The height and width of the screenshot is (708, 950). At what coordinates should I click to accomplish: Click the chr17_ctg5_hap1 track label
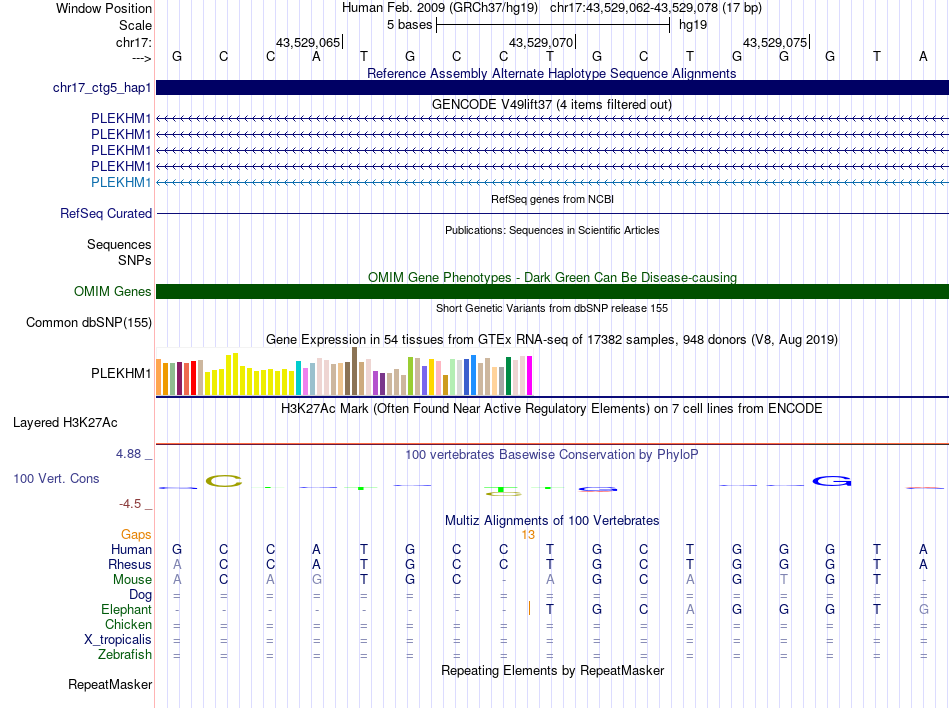point(102,88)
